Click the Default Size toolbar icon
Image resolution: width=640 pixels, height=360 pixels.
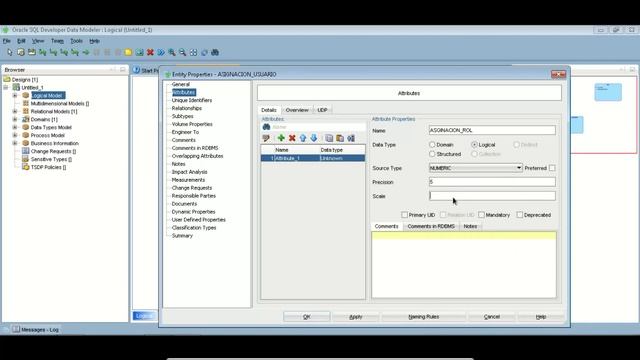(204, 52)
